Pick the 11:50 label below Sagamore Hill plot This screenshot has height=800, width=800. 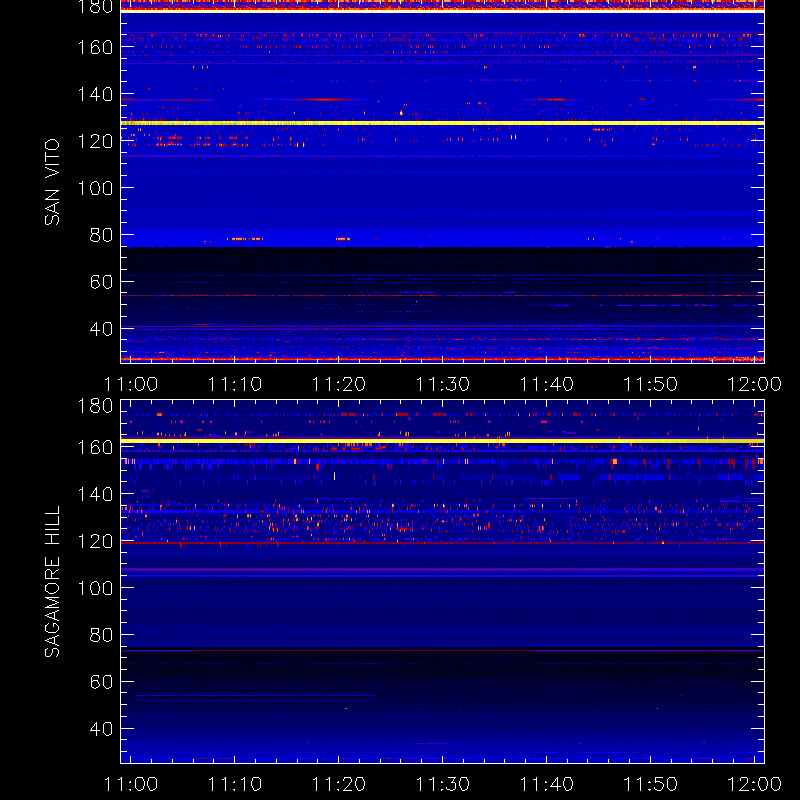651,784
